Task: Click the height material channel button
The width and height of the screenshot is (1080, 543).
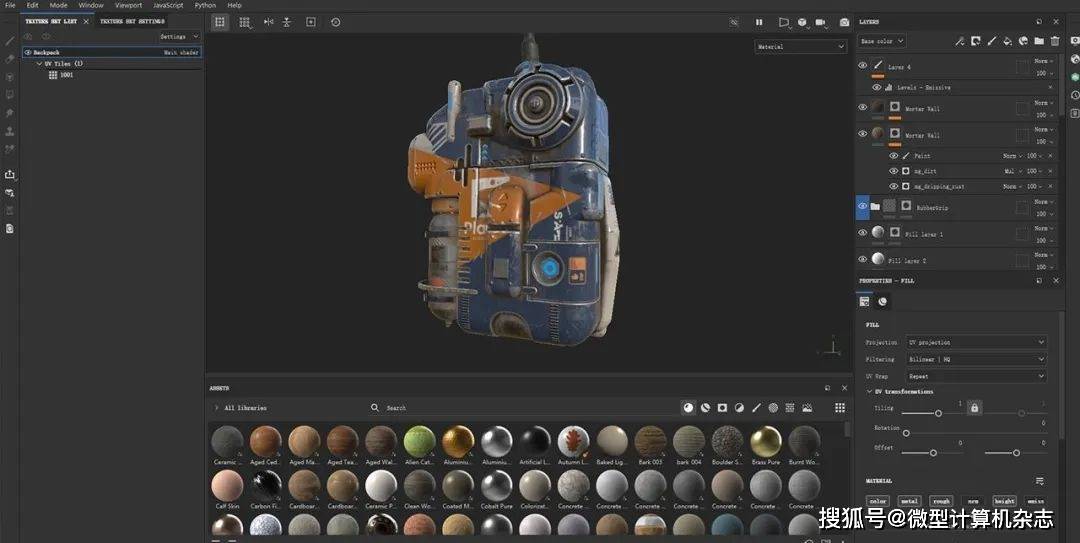Action: tap(1004, 501)
